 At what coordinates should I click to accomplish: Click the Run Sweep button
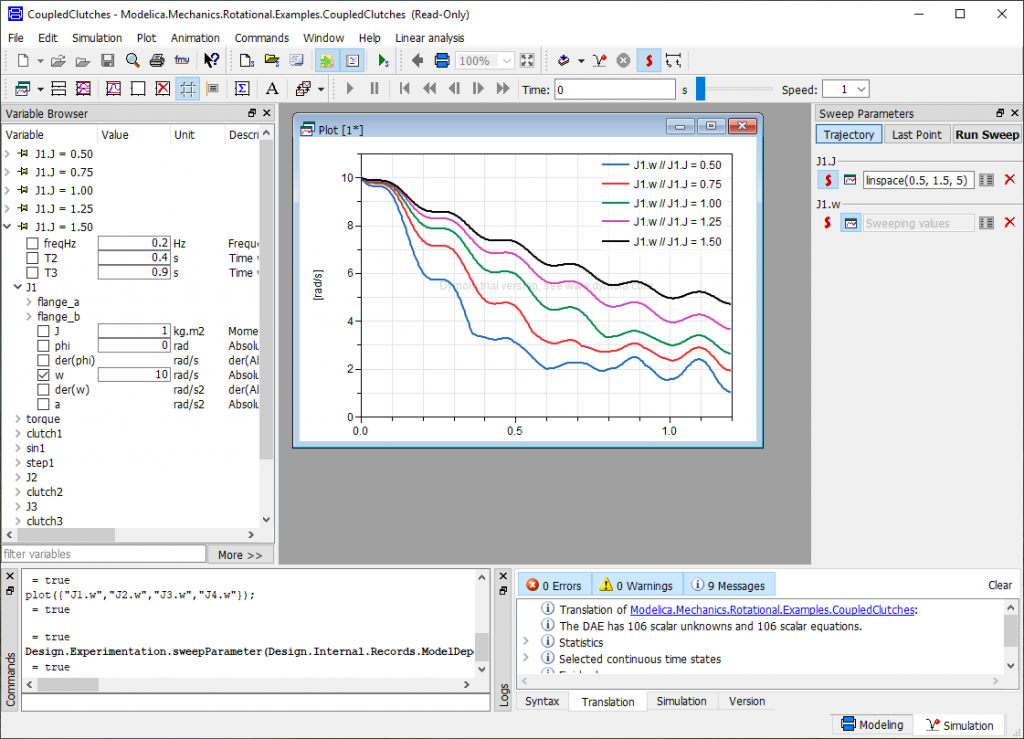(987, 134)
